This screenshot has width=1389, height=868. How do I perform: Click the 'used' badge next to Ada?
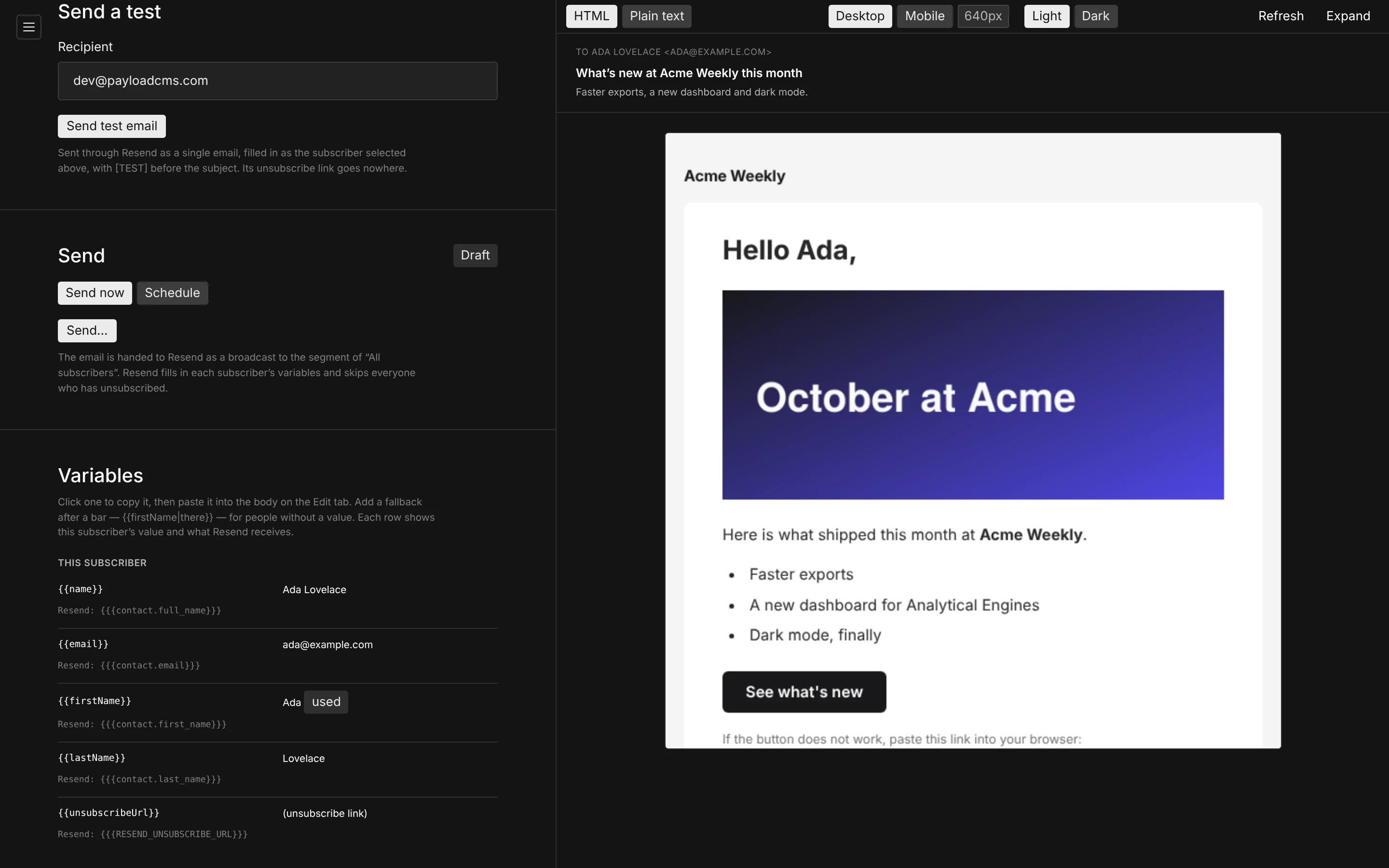pos(326,702)
